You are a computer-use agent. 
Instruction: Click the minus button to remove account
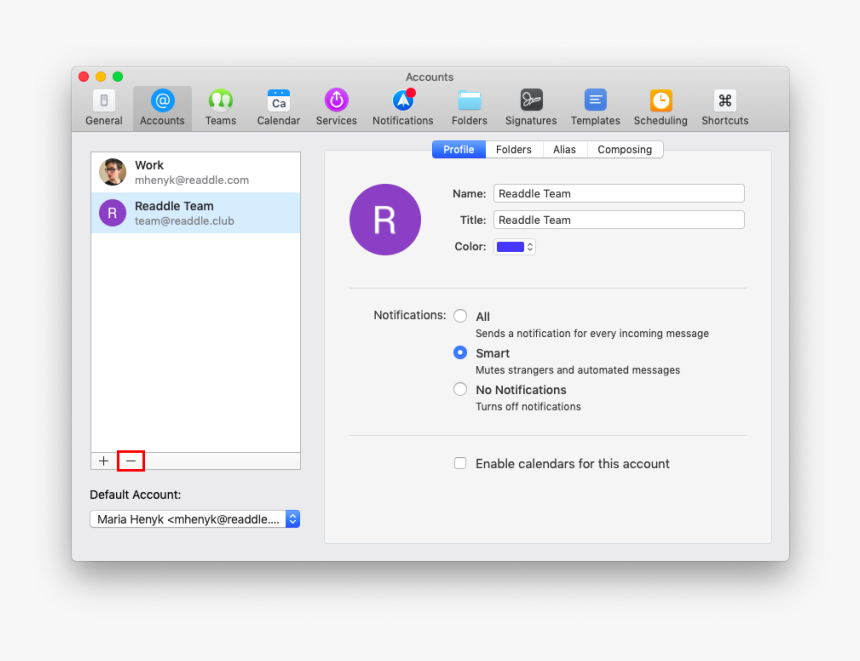pos(131,461)
